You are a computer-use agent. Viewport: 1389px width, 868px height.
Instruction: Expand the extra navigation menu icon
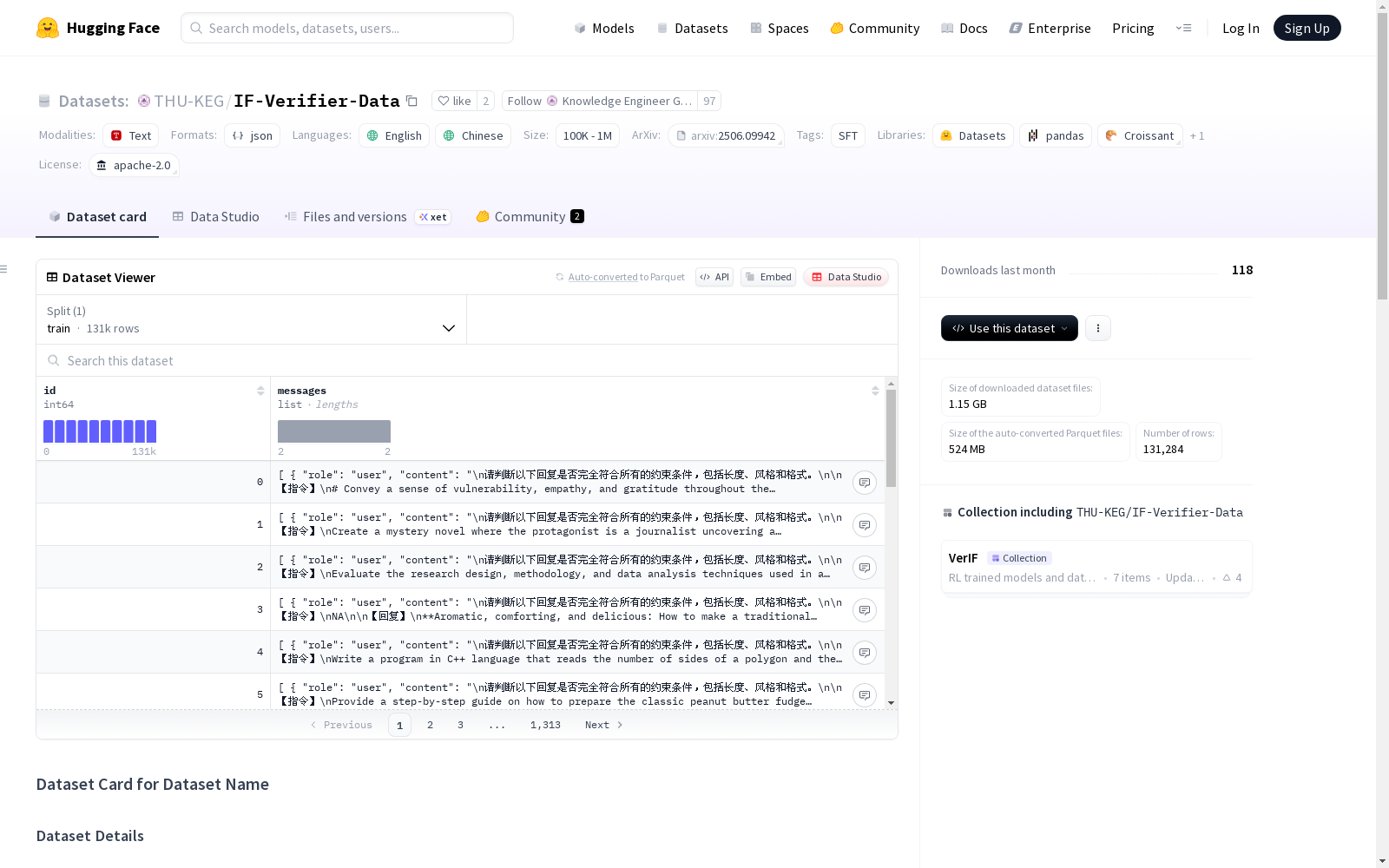click(x=1184, y=28)
